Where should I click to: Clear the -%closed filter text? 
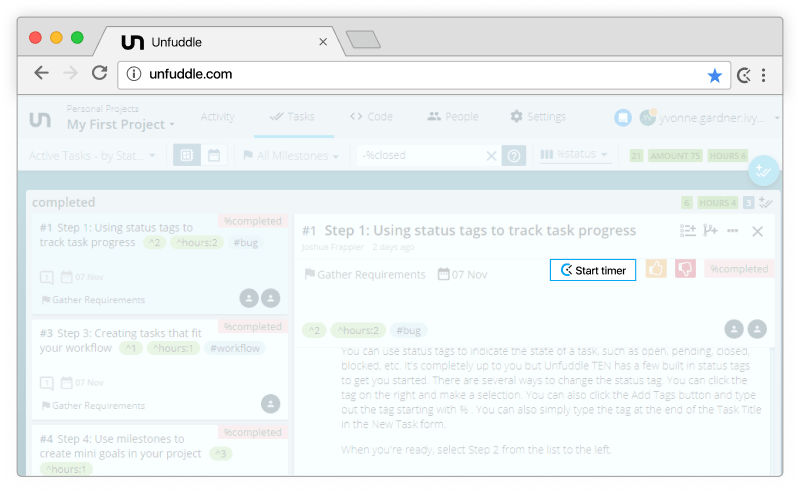(x=491, y=156)
